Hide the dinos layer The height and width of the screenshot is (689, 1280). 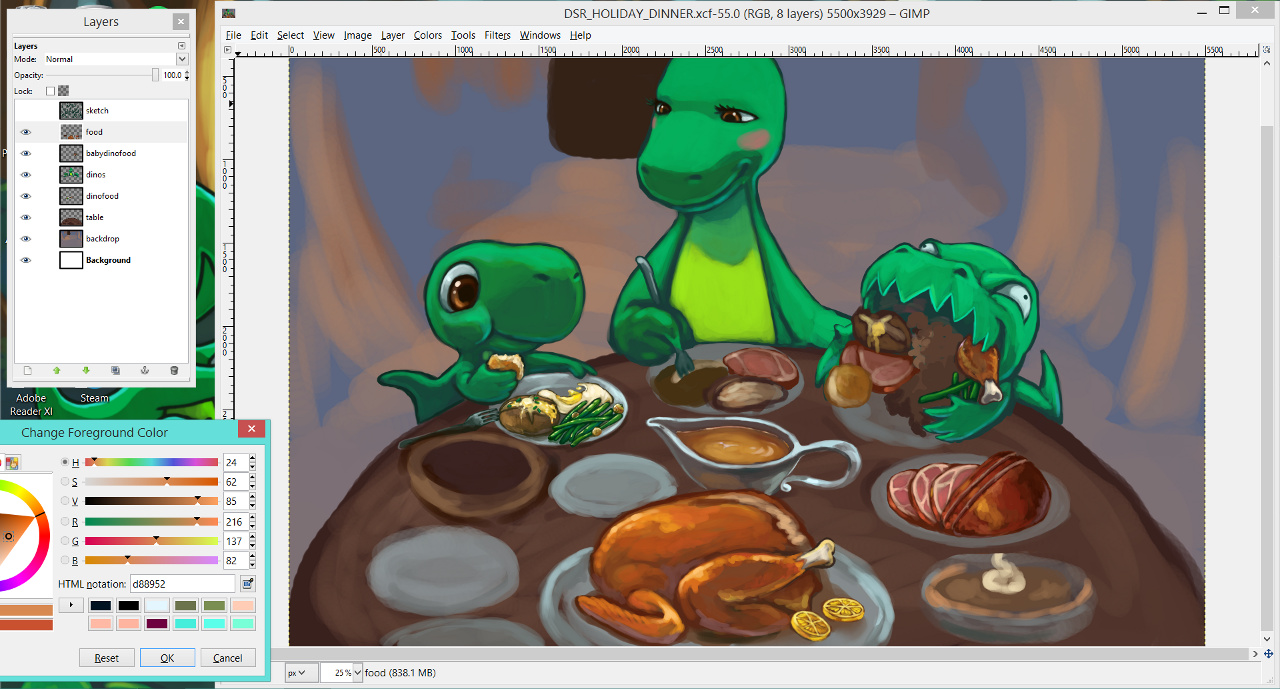pos(26,175)
